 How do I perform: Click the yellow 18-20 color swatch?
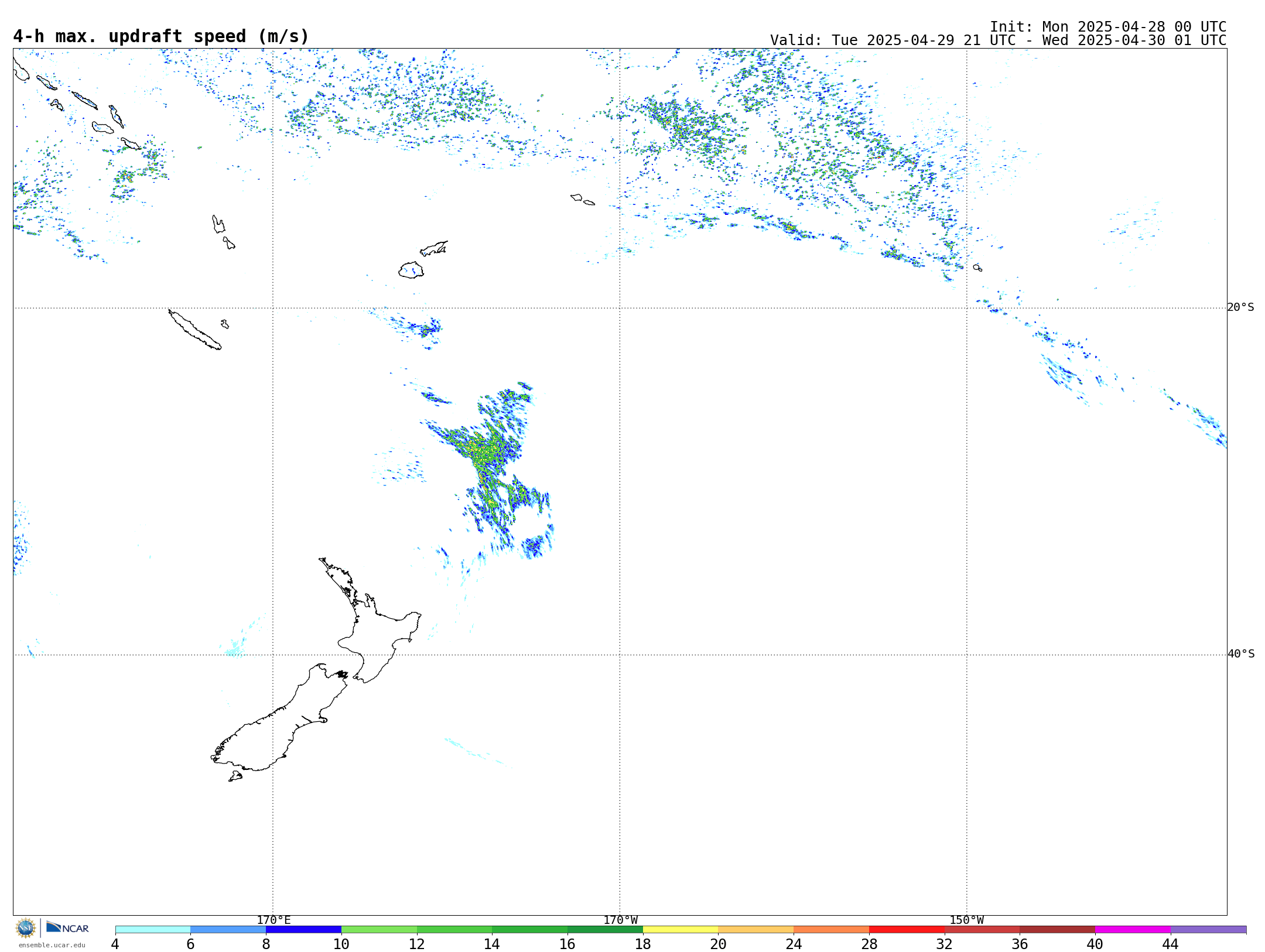(681, 930)
